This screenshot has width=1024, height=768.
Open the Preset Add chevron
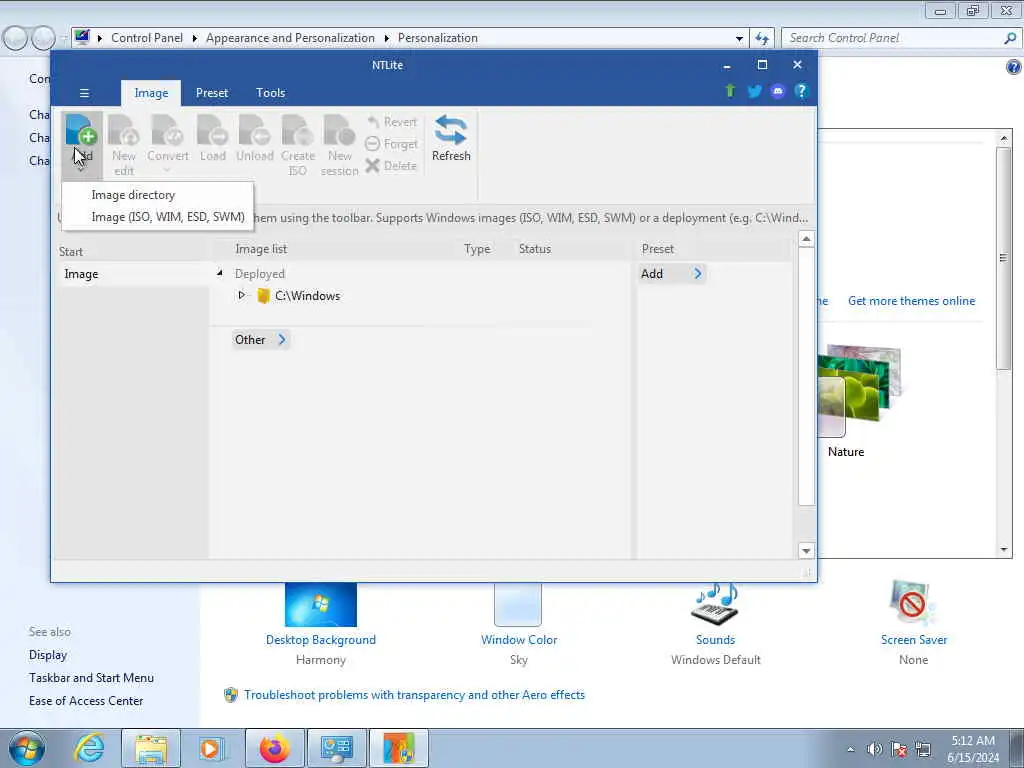point(697,274)
